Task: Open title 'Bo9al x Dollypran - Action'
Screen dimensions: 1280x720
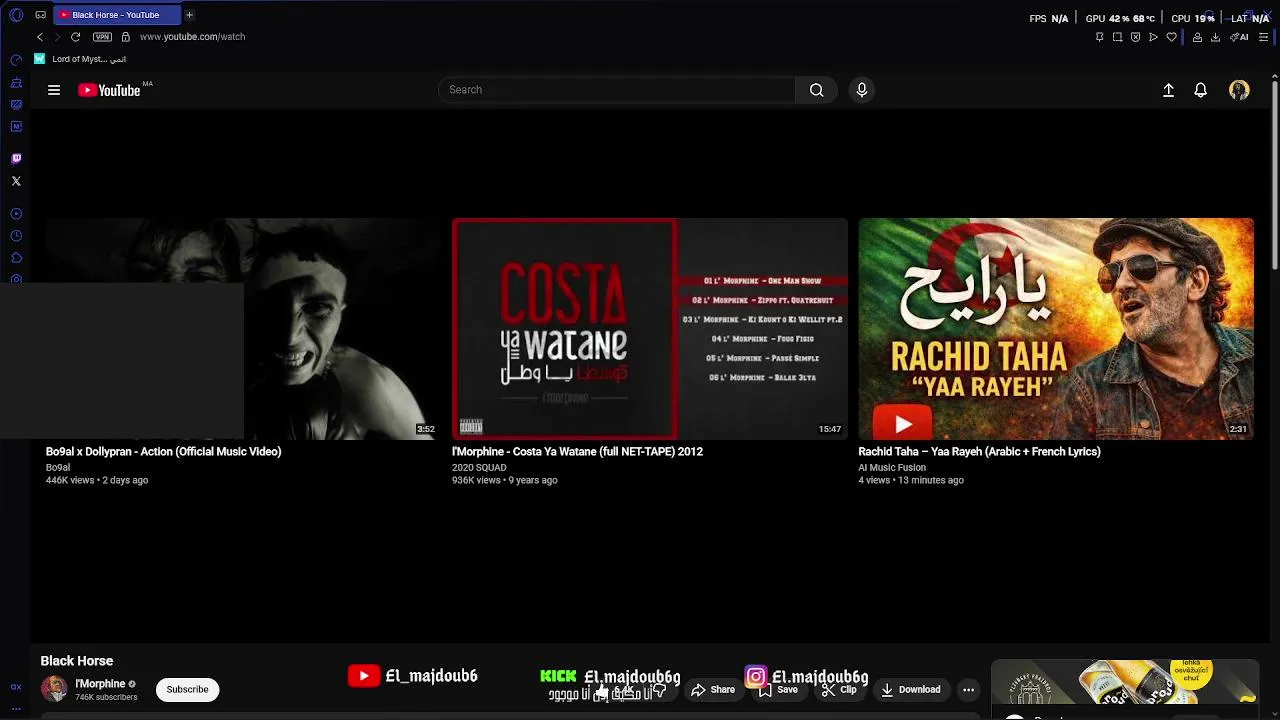Action: pos(164,452)
